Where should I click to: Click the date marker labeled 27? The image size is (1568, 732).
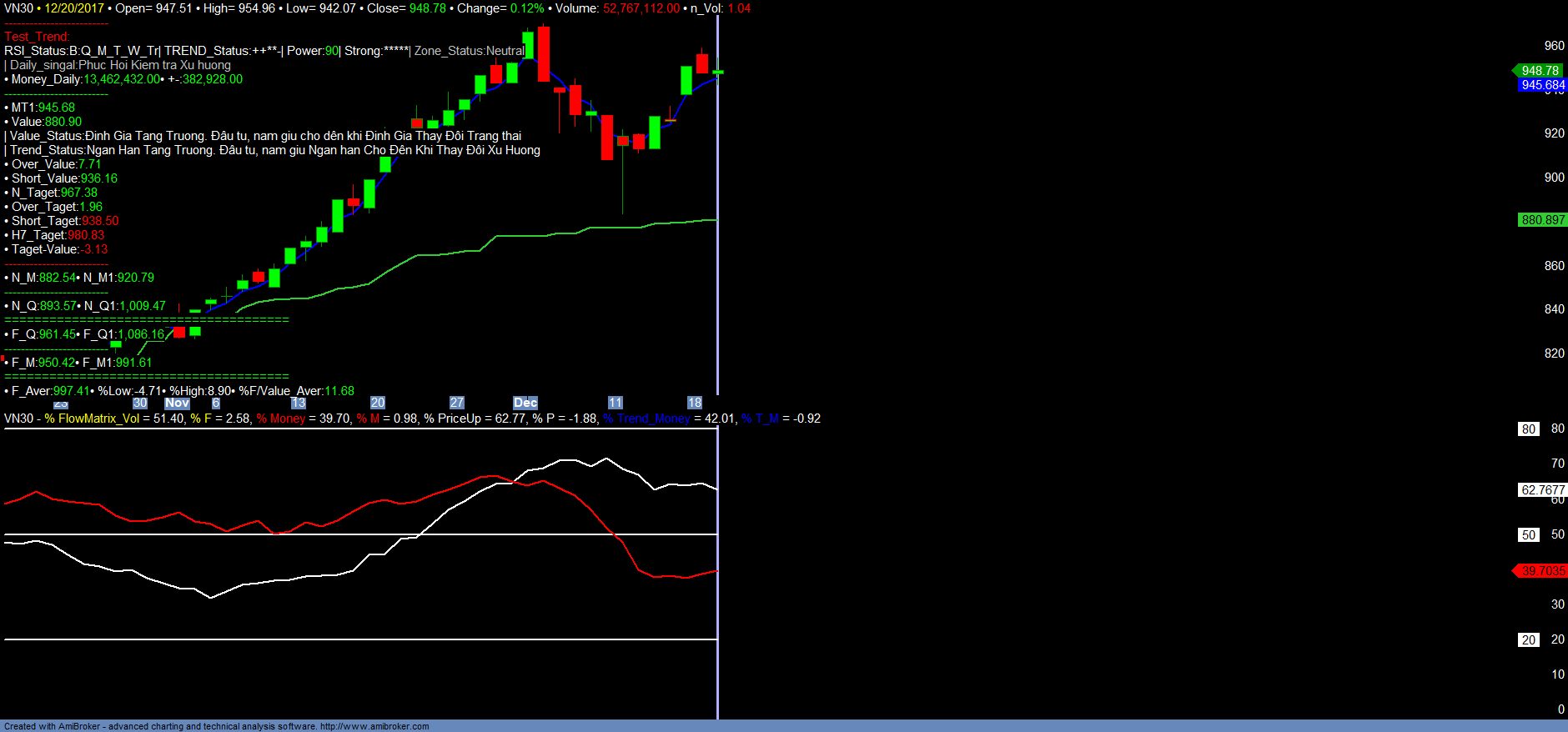(x=456, y=403)
